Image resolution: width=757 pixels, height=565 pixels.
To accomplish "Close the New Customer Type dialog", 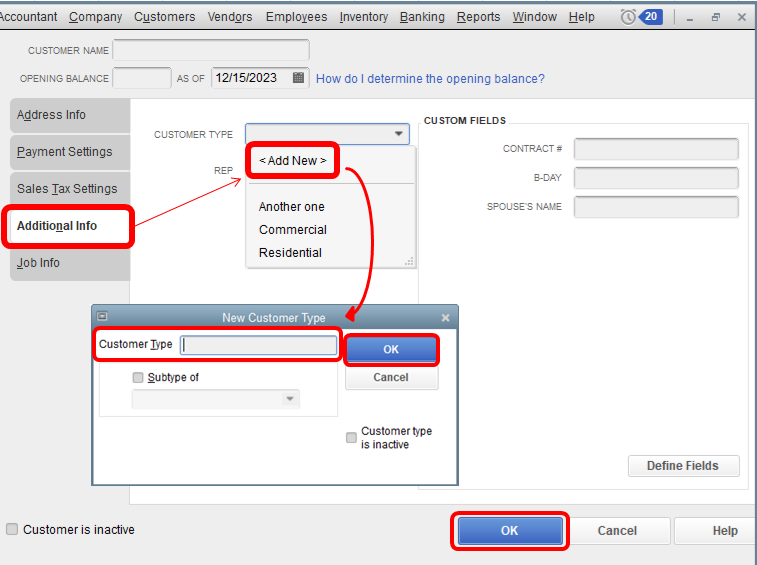I will 445,318.
